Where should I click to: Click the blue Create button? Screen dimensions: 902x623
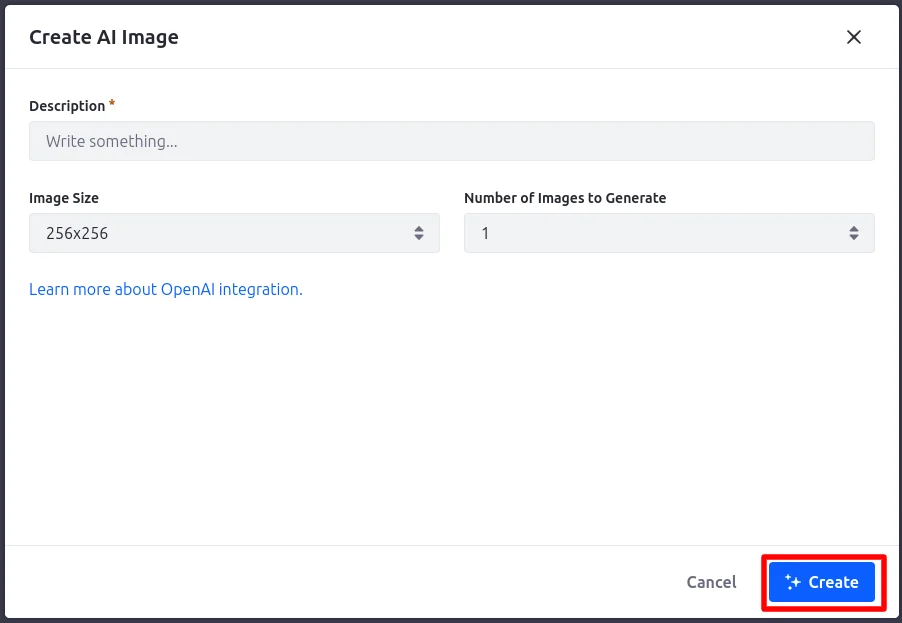click(x=821, y=582)
